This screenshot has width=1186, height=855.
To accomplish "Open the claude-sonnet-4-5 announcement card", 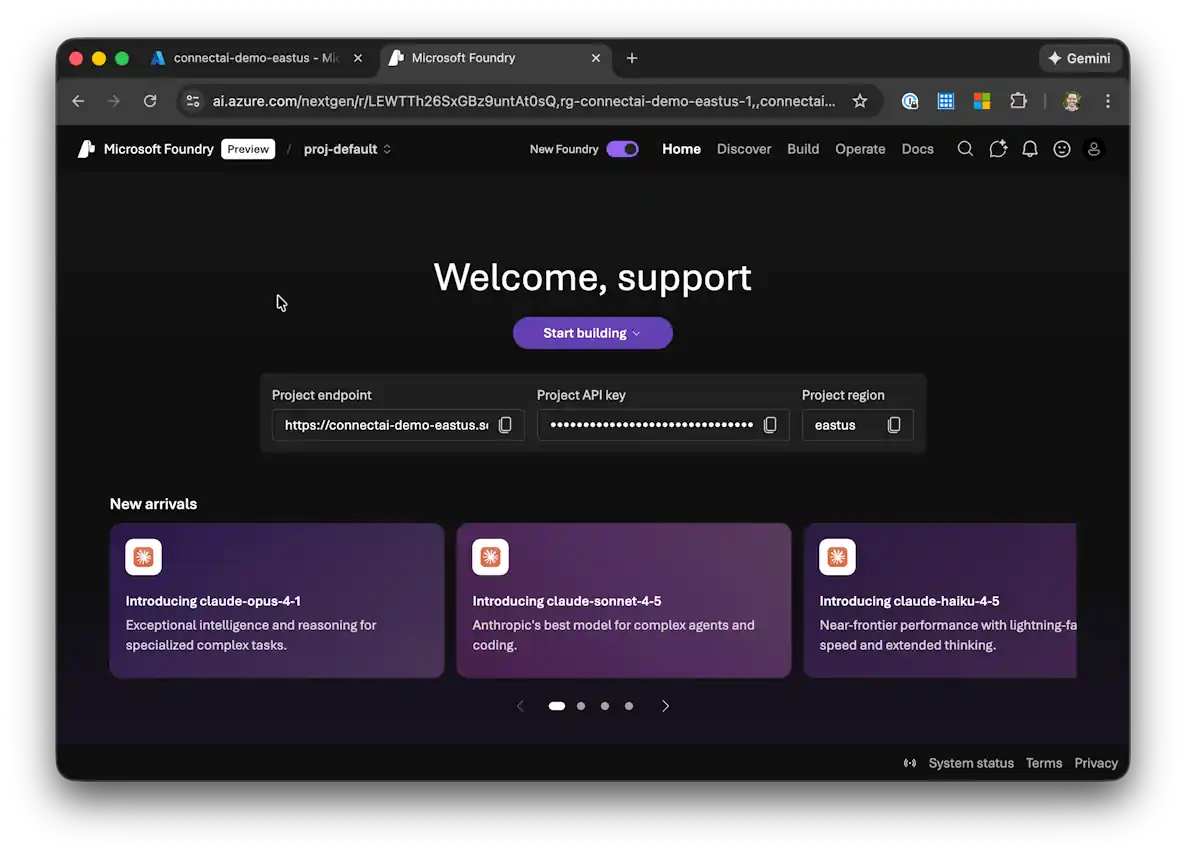I will (623, 600).
